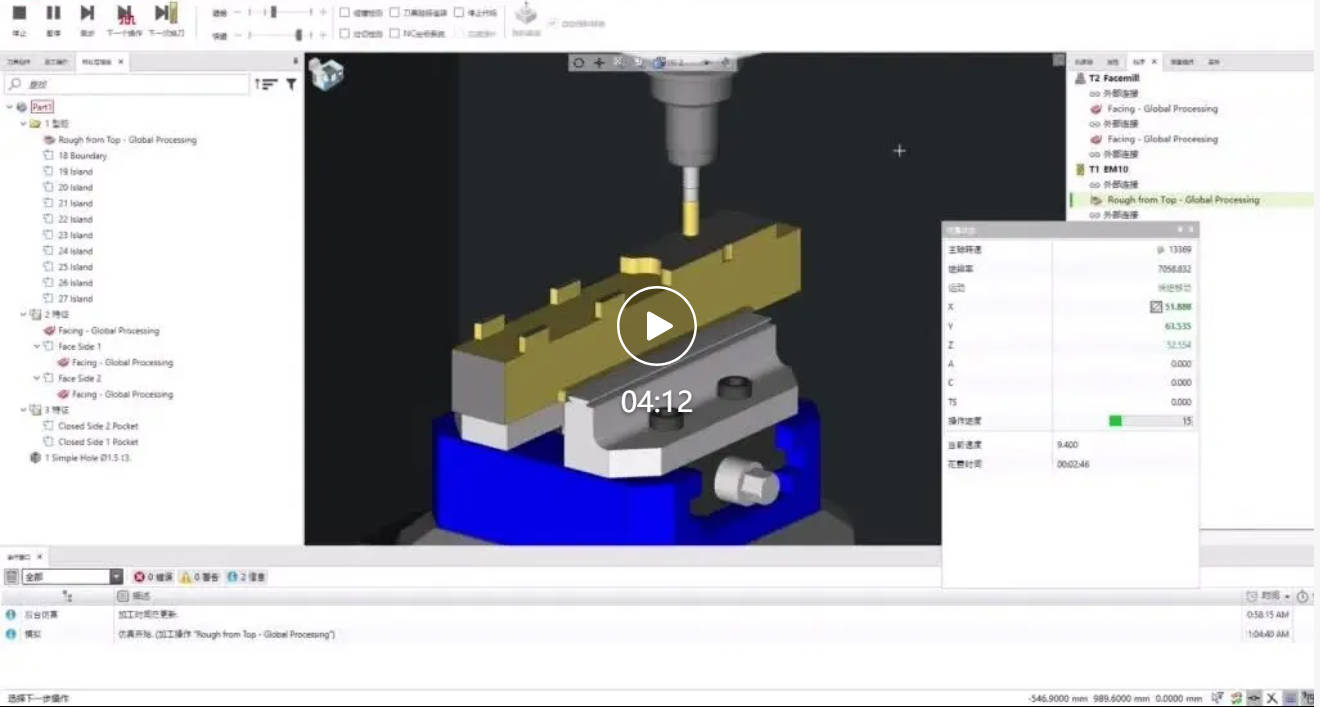Step to the next operation icon
This screenshot has width=1320, height=707.
pyautogui.click(x=125, y=14)
